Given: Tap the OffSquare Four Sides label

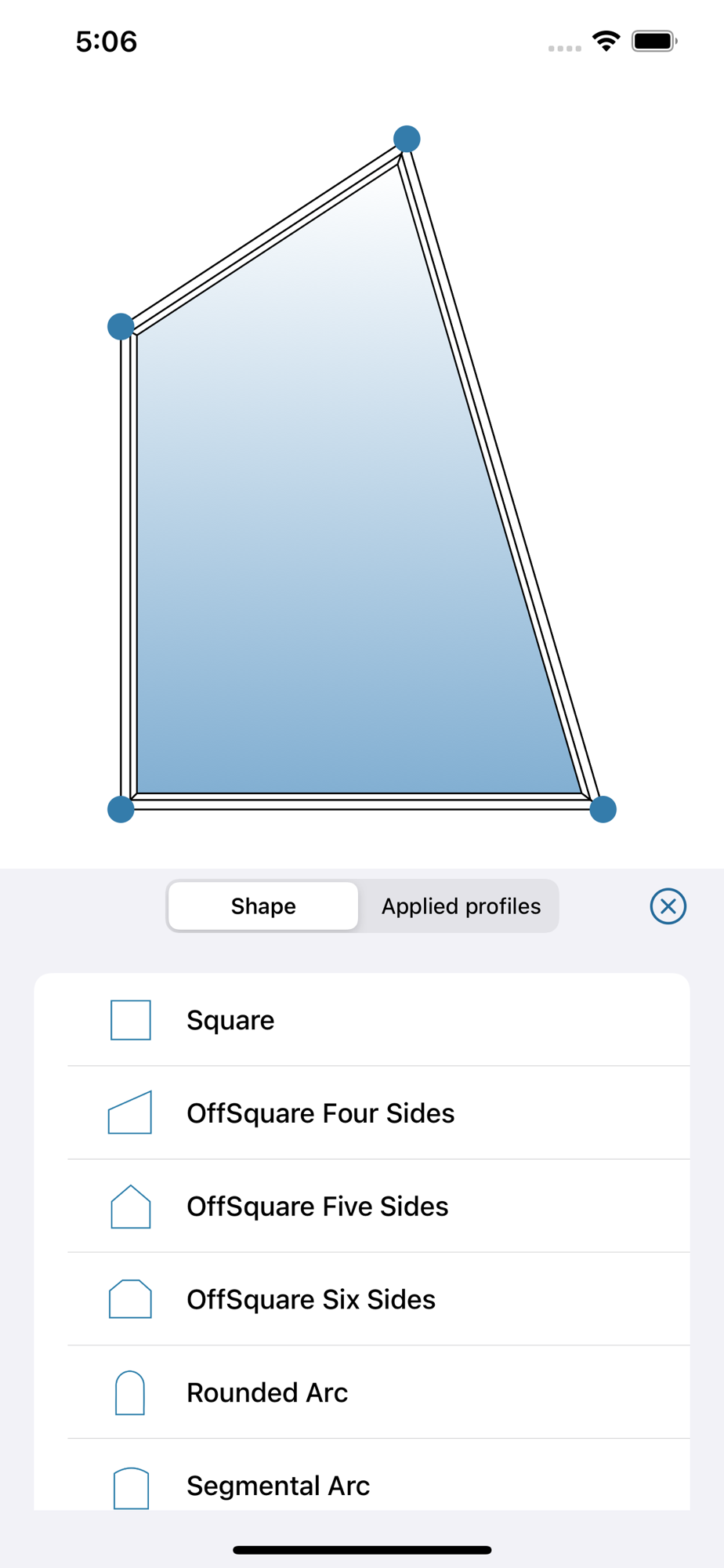Looking at the screenshot, I should point(320,1113).
